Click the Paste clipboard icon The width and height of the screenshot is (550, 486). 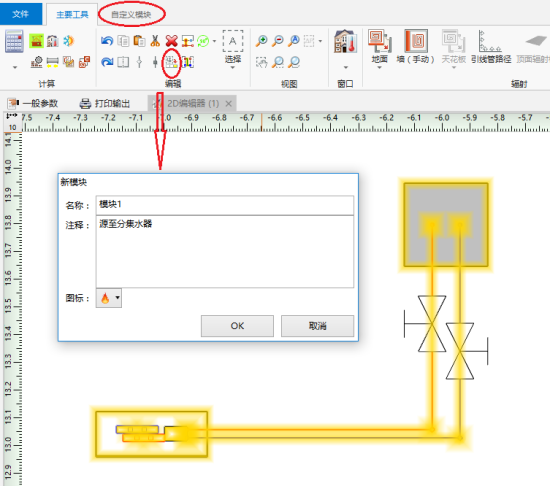140,41
